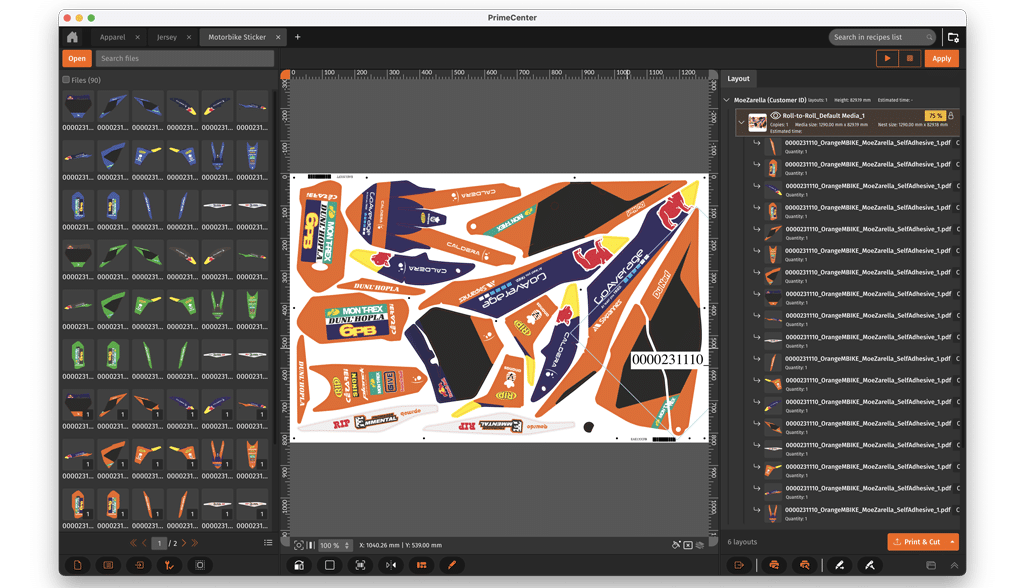
Task: Click the rotate icon below the canvas
Action: (x=299, y=565)
